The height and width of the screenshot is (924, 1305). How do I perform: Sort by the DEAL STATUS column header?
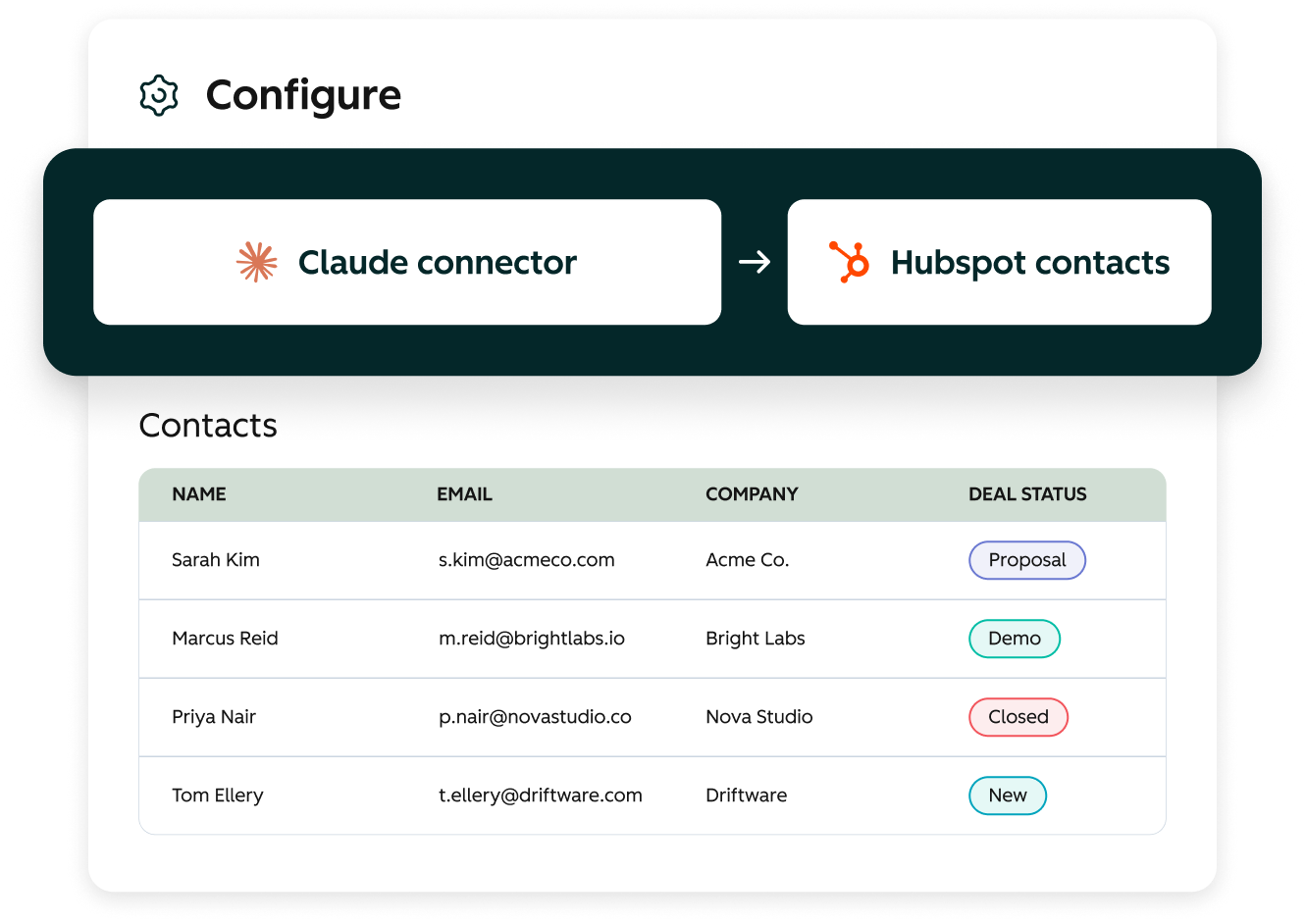pyautogui.click(x=1027, y=494)
